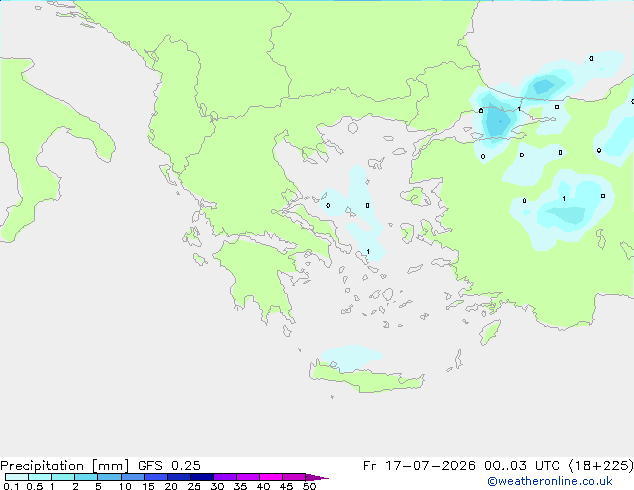
Task: Click the "Precipitation [mm]" title text
Action: click(x=64, y=466)
